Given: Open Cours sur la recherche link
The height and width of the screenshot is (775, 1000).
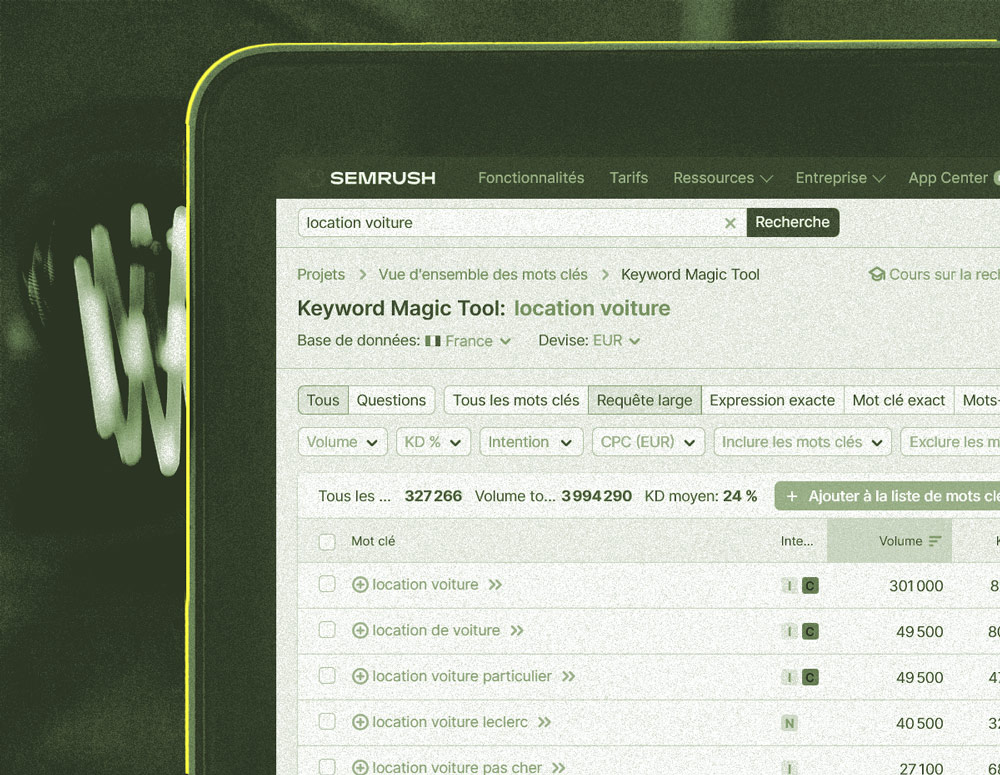Looking at the screenshot, I should (x=934, y=275).
